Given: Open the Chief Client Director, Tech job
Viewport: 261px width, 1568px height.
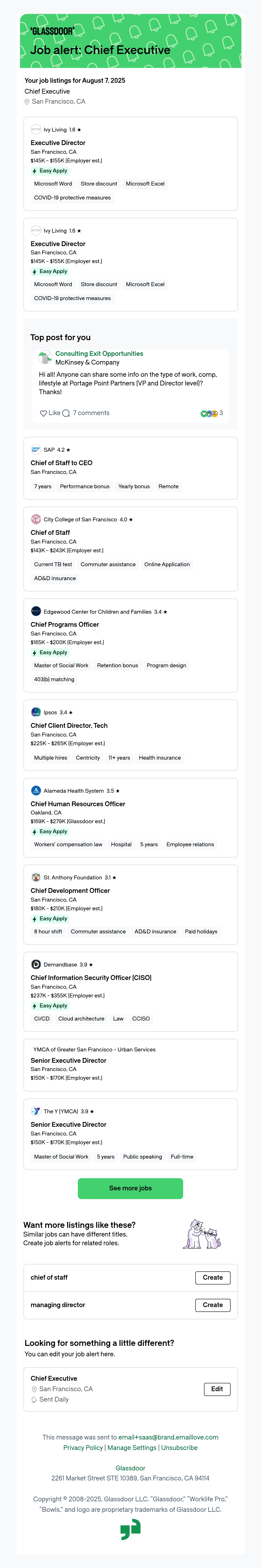Looking at the screenshot, I should click(x=69, y=726).
